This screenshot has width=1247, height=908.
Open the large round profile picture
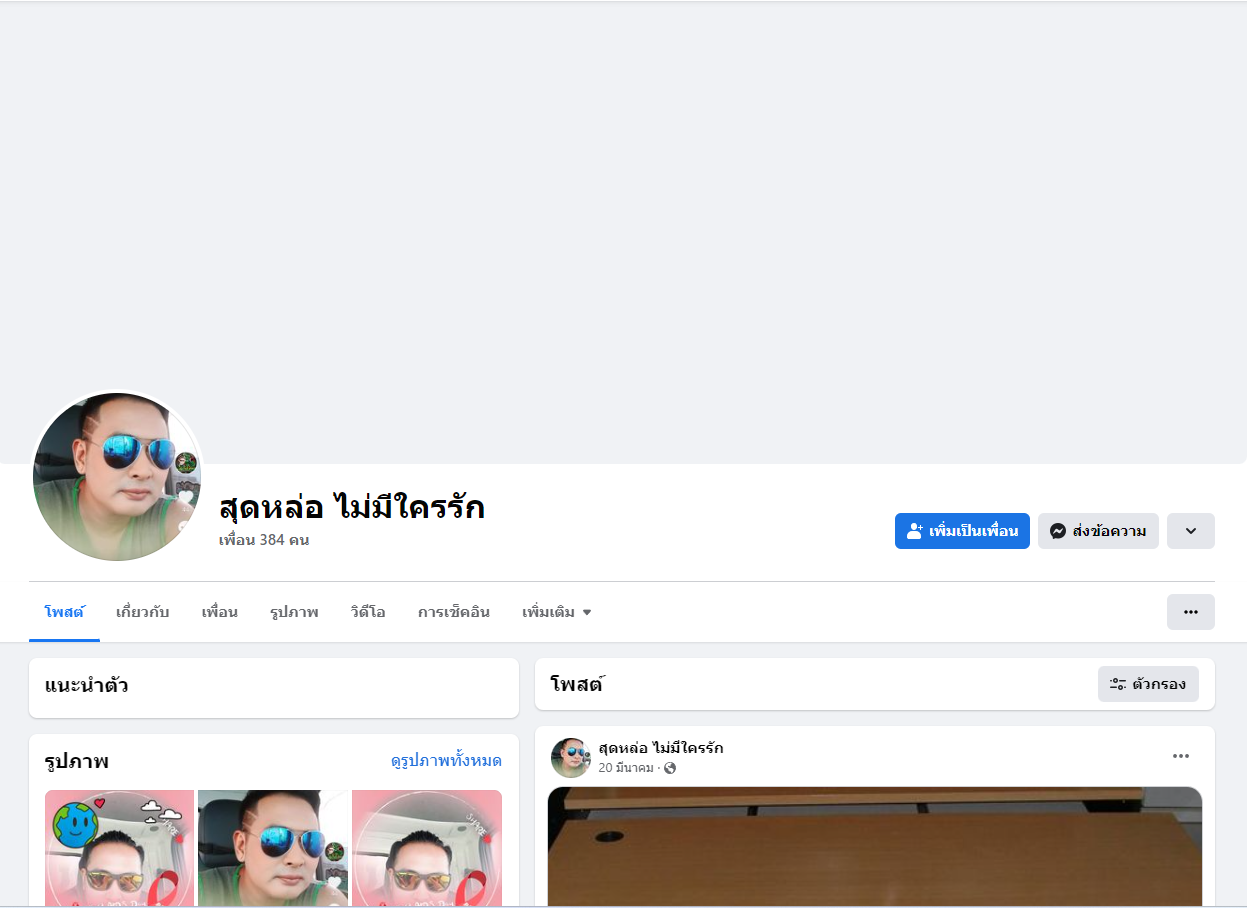(118, 476)
